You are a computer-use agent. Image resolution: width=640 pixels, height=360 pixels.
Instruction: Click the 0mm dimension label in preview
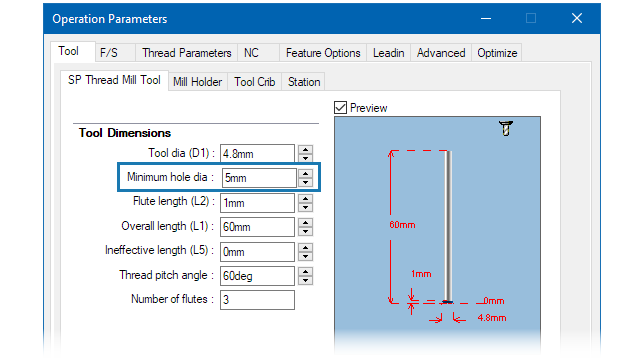pos(494,301)
